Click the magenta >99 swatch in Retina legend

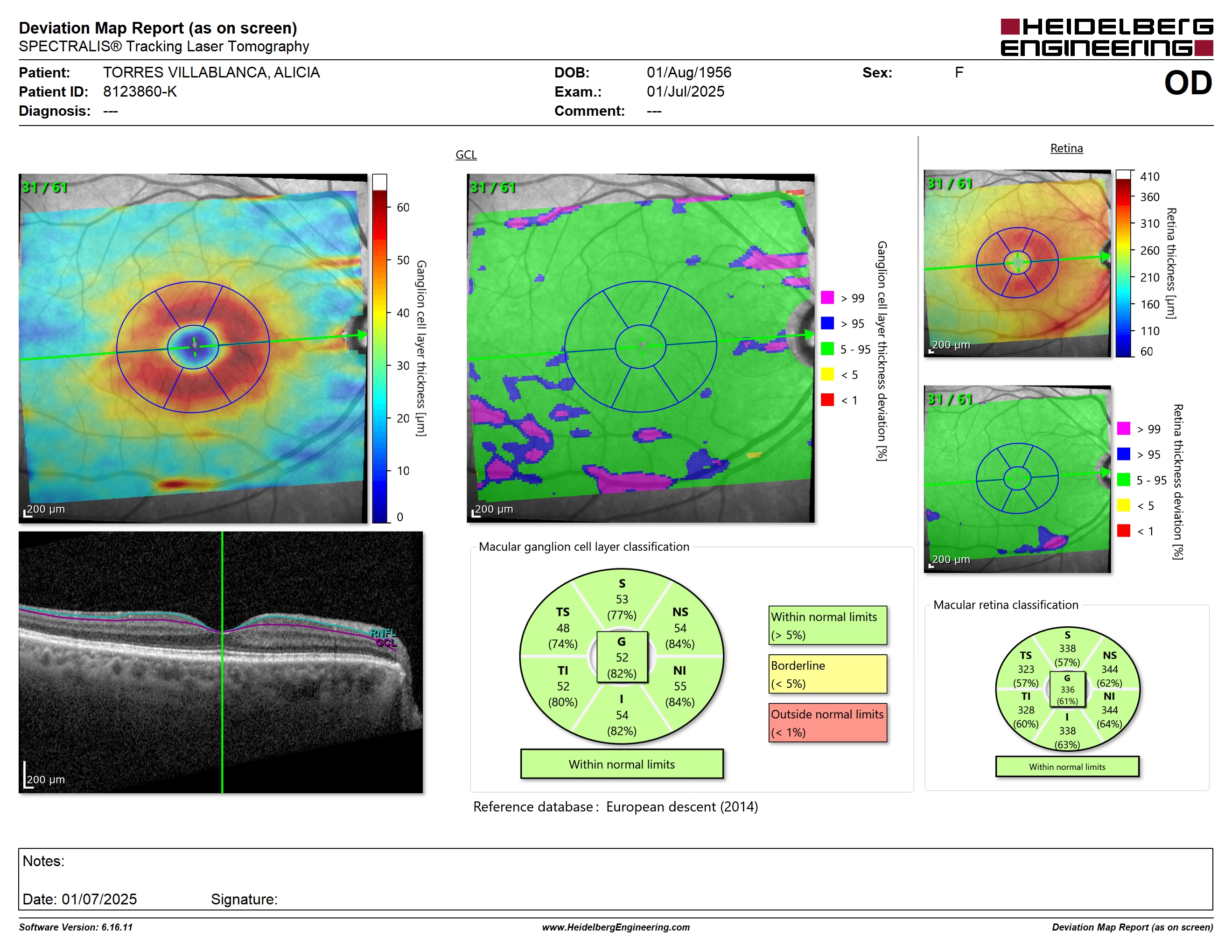(1123, 428)
